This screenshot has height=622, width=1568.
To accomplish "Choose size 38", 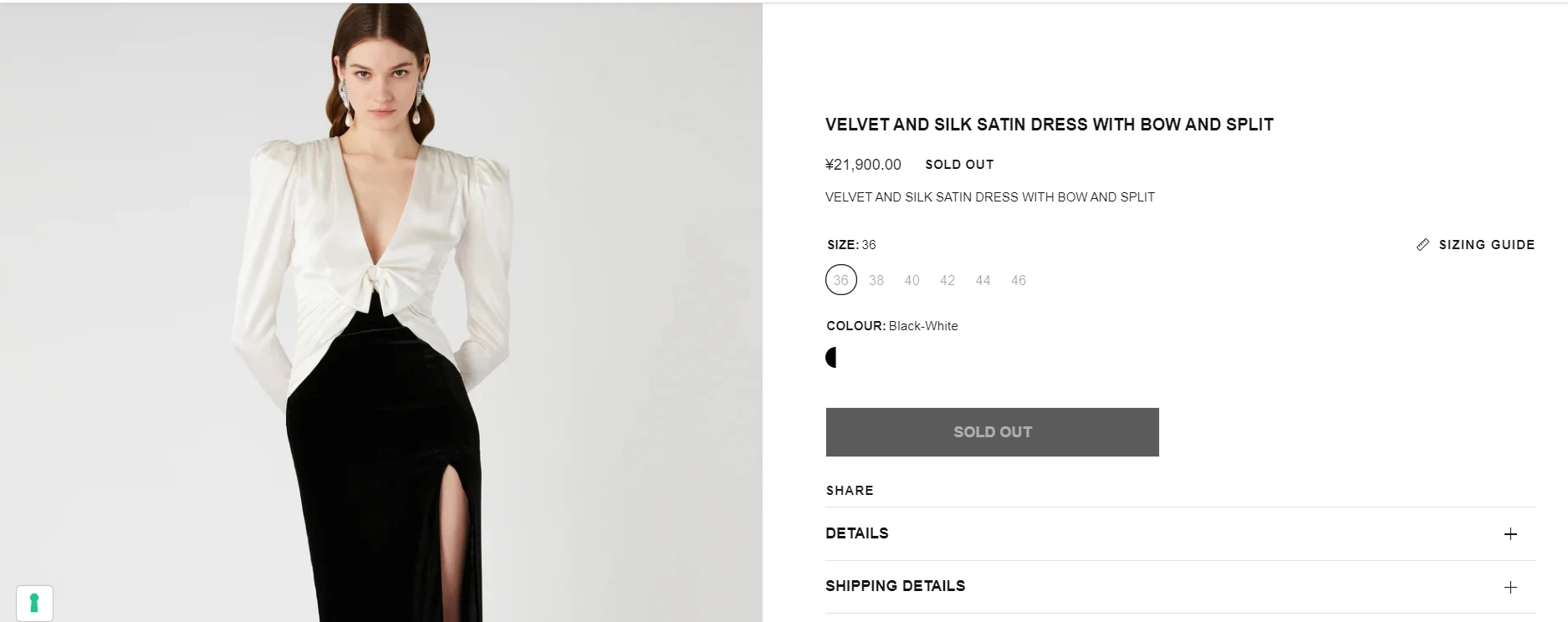I will pos(876,280).
